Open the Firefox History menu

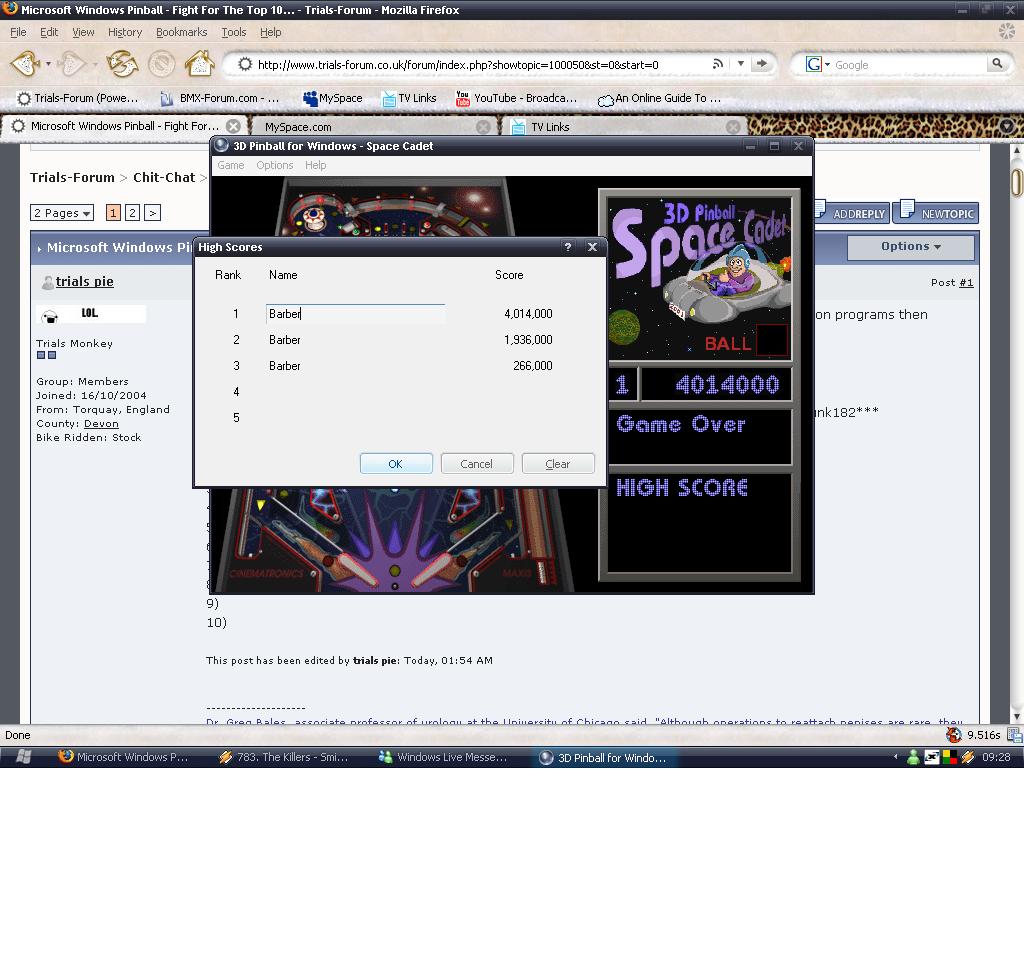125,32
